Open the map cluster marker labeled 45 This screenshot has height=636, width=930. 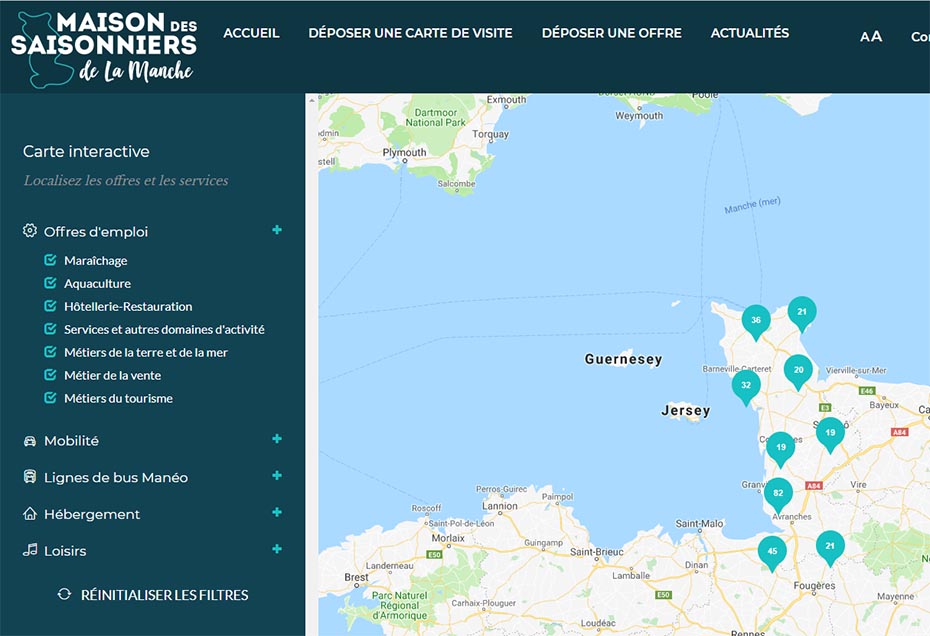point(772,554)
